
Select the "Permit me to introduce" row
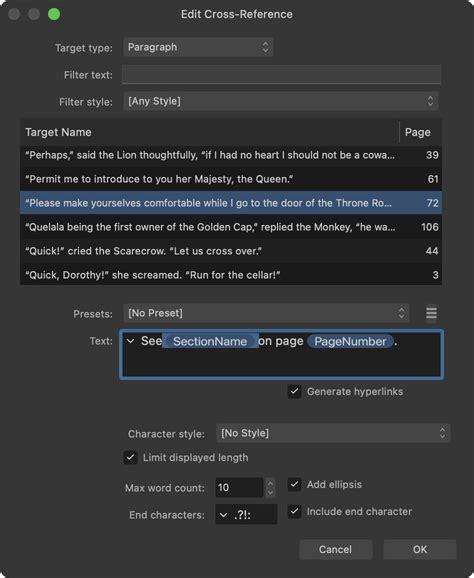[x=231, y=179]
